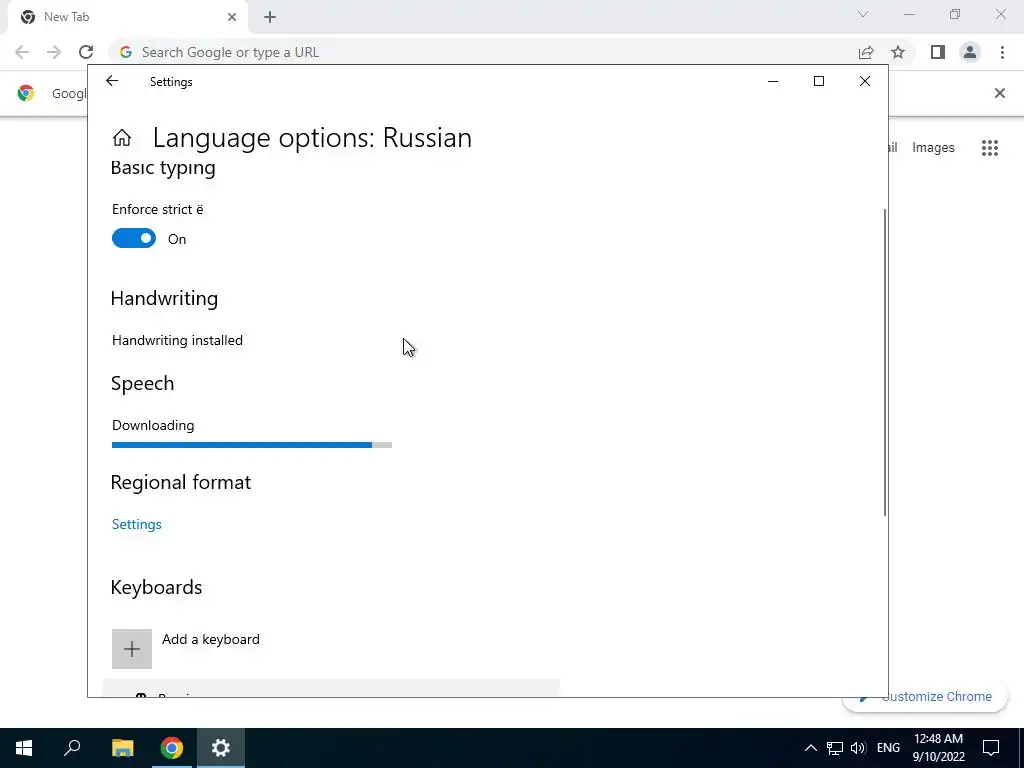Click the Settings gear in the taskbar
Screen dimensions: 1024x768
point(221,748)
